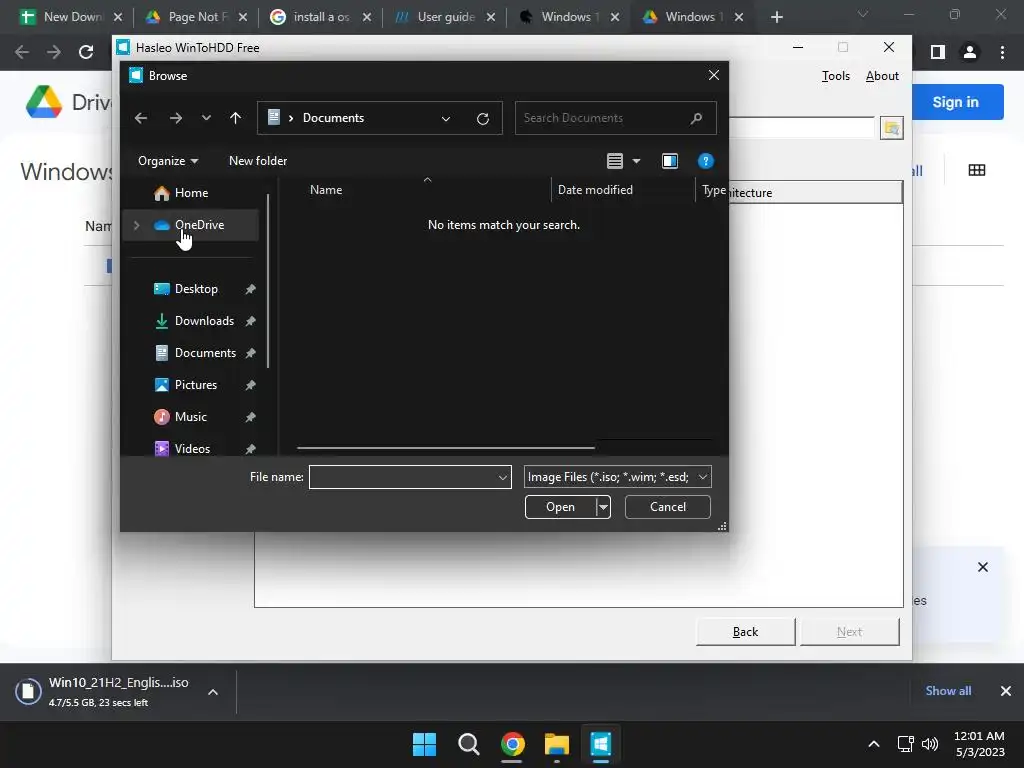1024x768 pixels.
Task: Expand Win10 iso download options chevron
Action: (213, 692)
